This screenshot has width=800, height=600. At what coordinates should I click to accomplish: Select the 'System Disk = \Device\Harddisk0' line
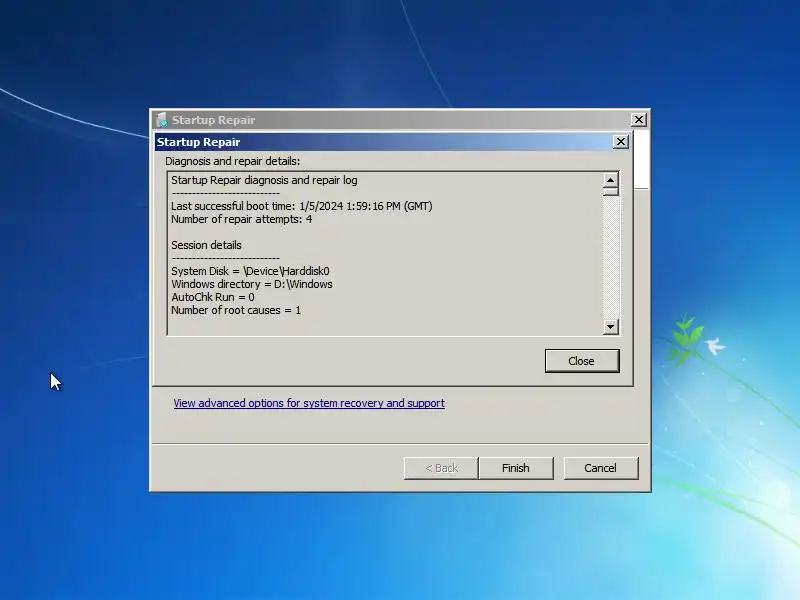(x=250, y=271)
